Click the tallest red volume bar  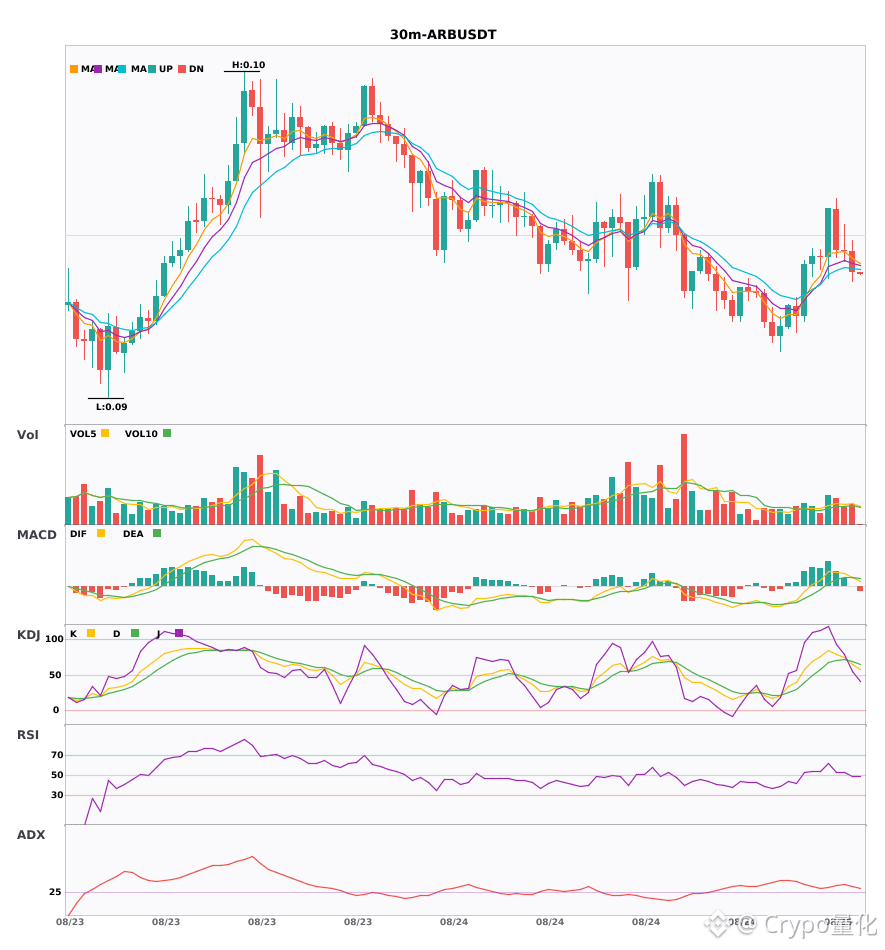coord(684,479)
